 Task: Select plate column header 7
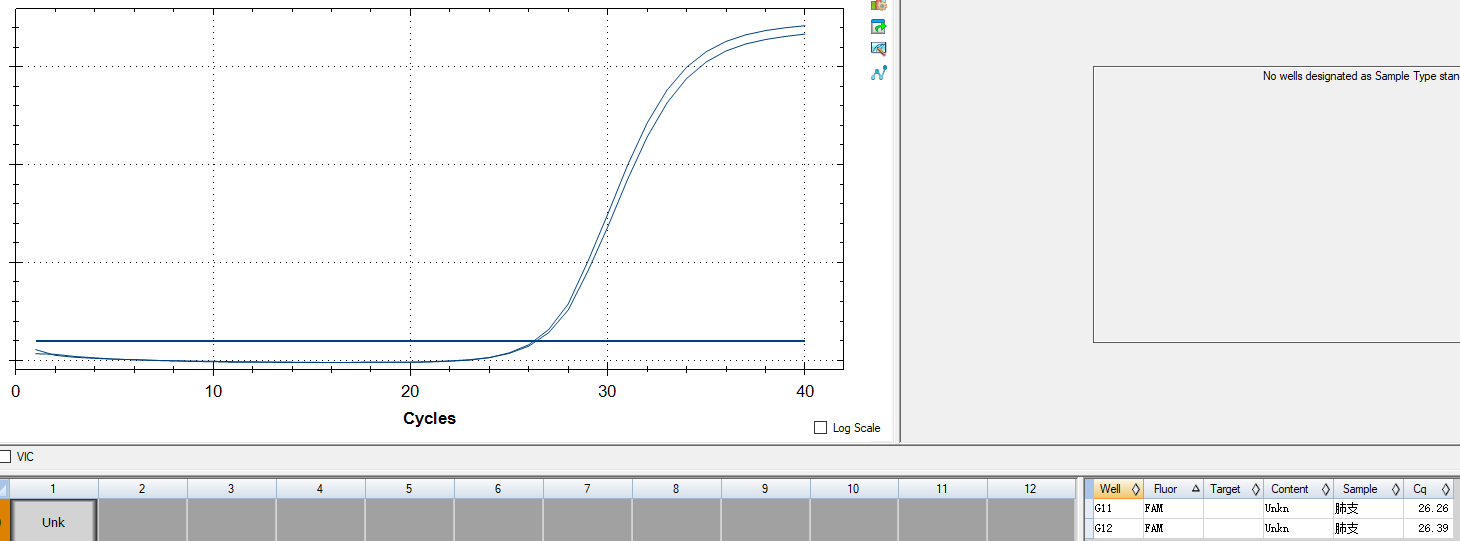click(x=587, y=489)
